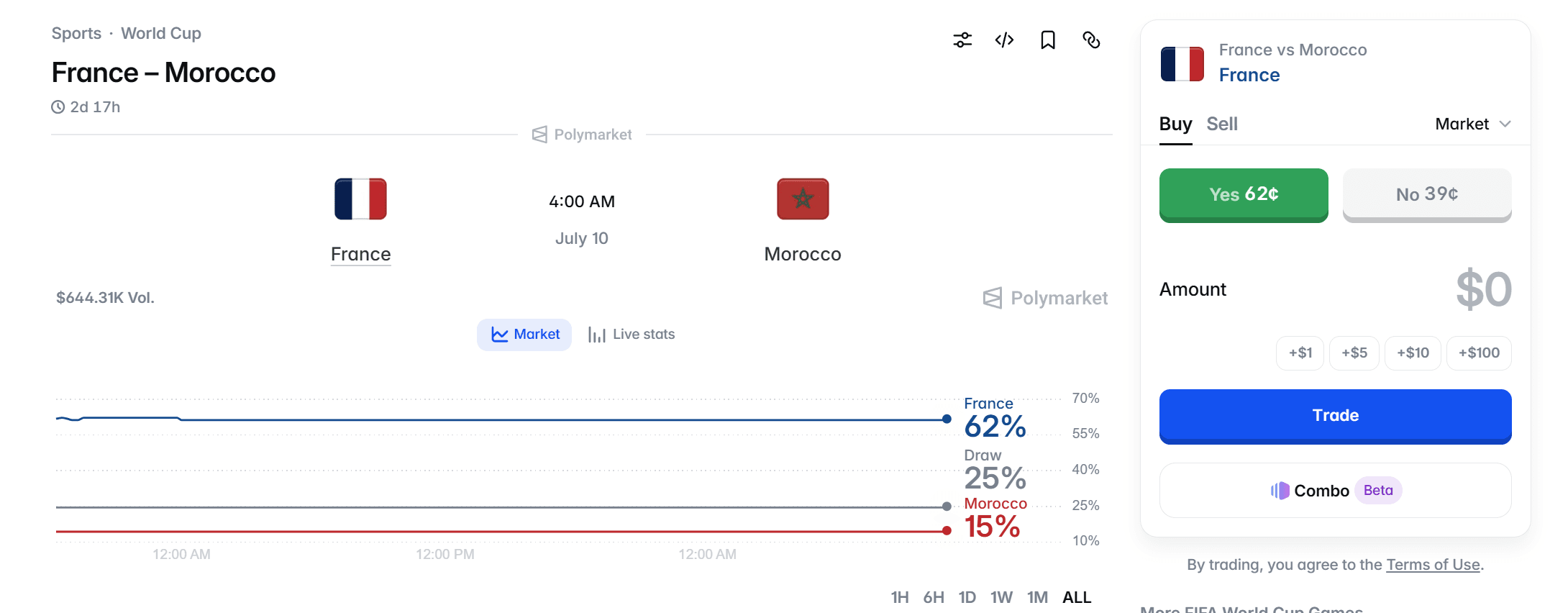This screenshot has width=1568, height=613.
Task: Switch to the Live stats tab
Action: [632, 335]
